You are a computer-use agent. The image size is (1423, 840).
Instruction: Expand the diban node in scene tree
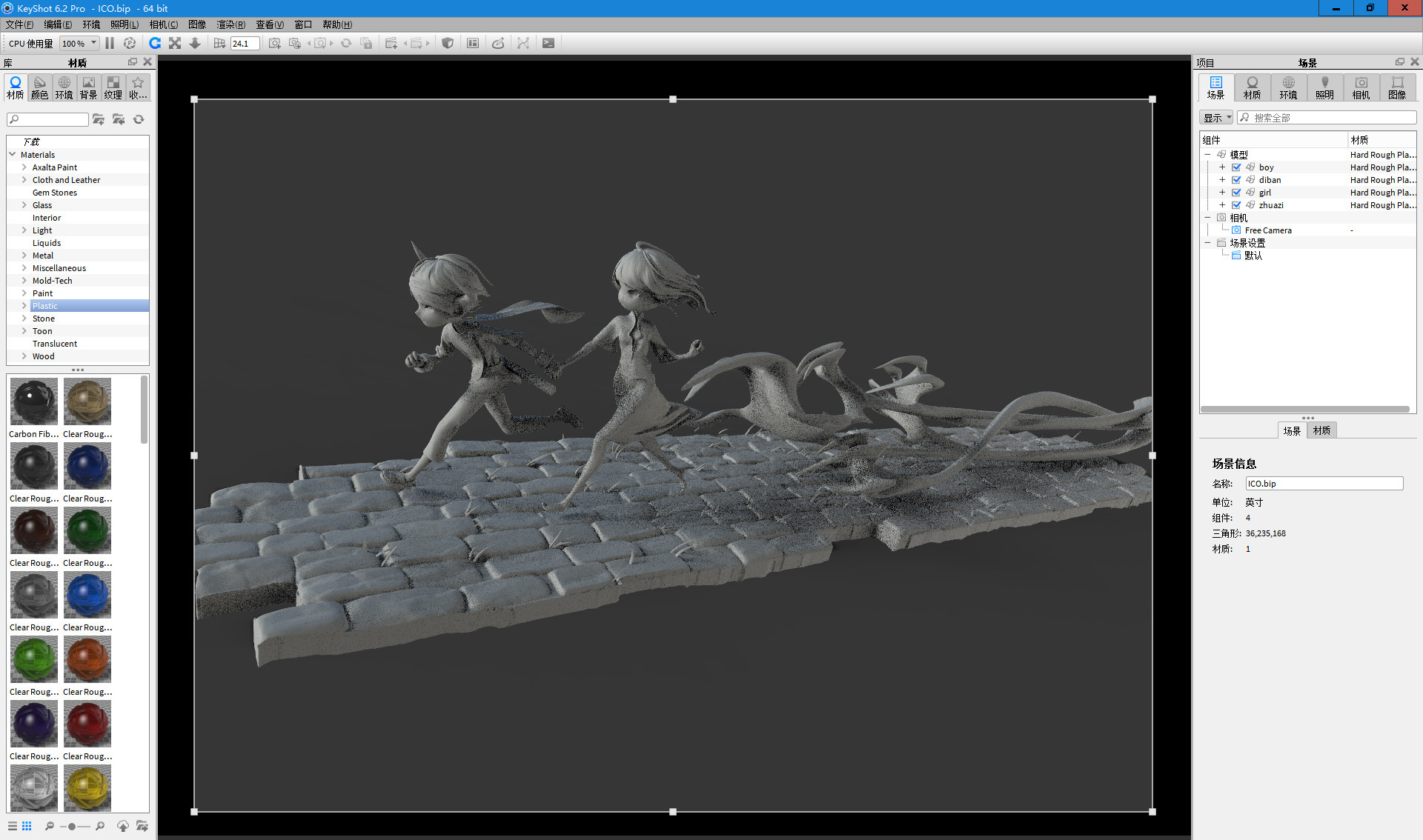[x=1222, y=180]
